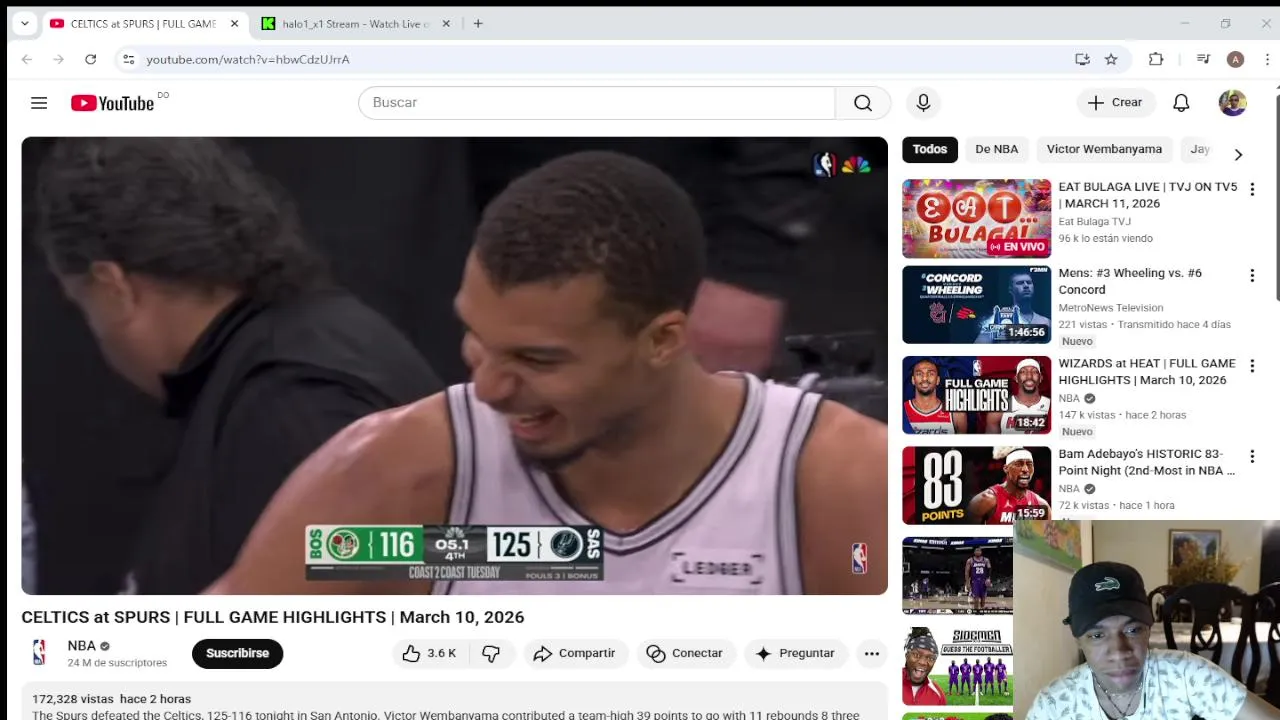Click the Crear button
Screen dimensions: 1280x720
[x=1115, y=102]
